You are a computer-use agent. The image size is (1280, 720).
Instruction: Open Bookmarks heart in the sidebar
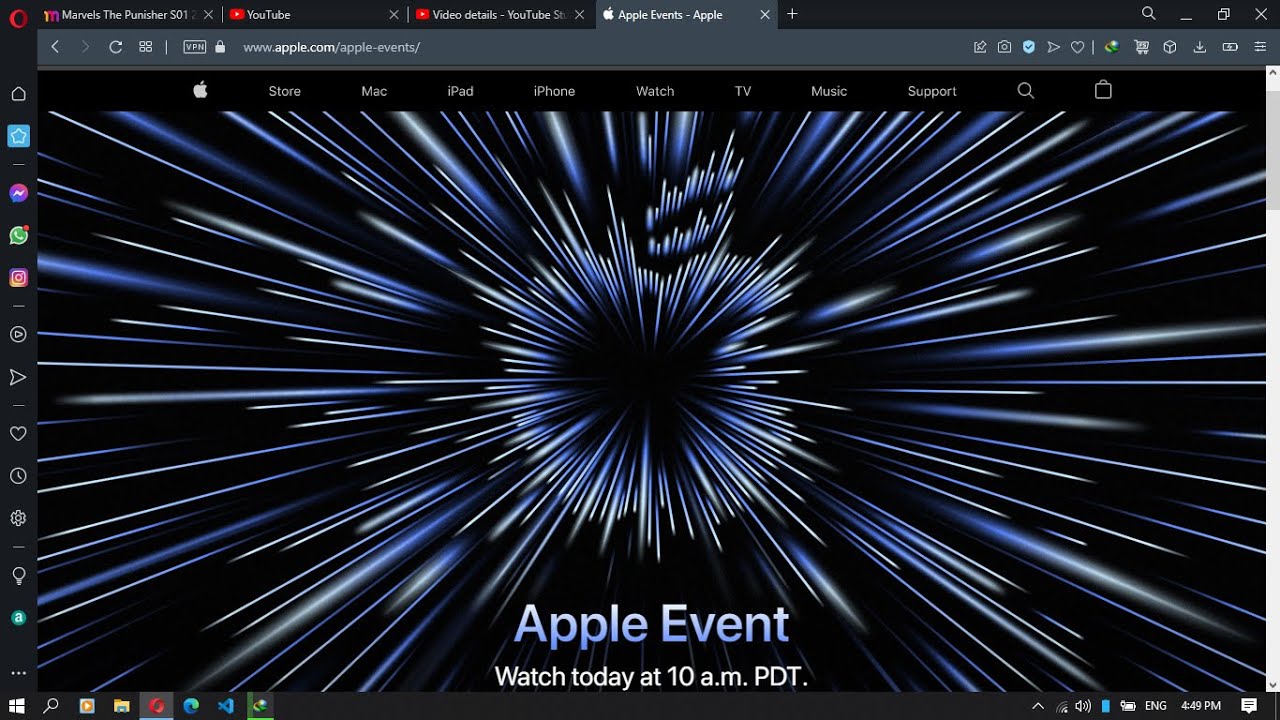[18, 434]
